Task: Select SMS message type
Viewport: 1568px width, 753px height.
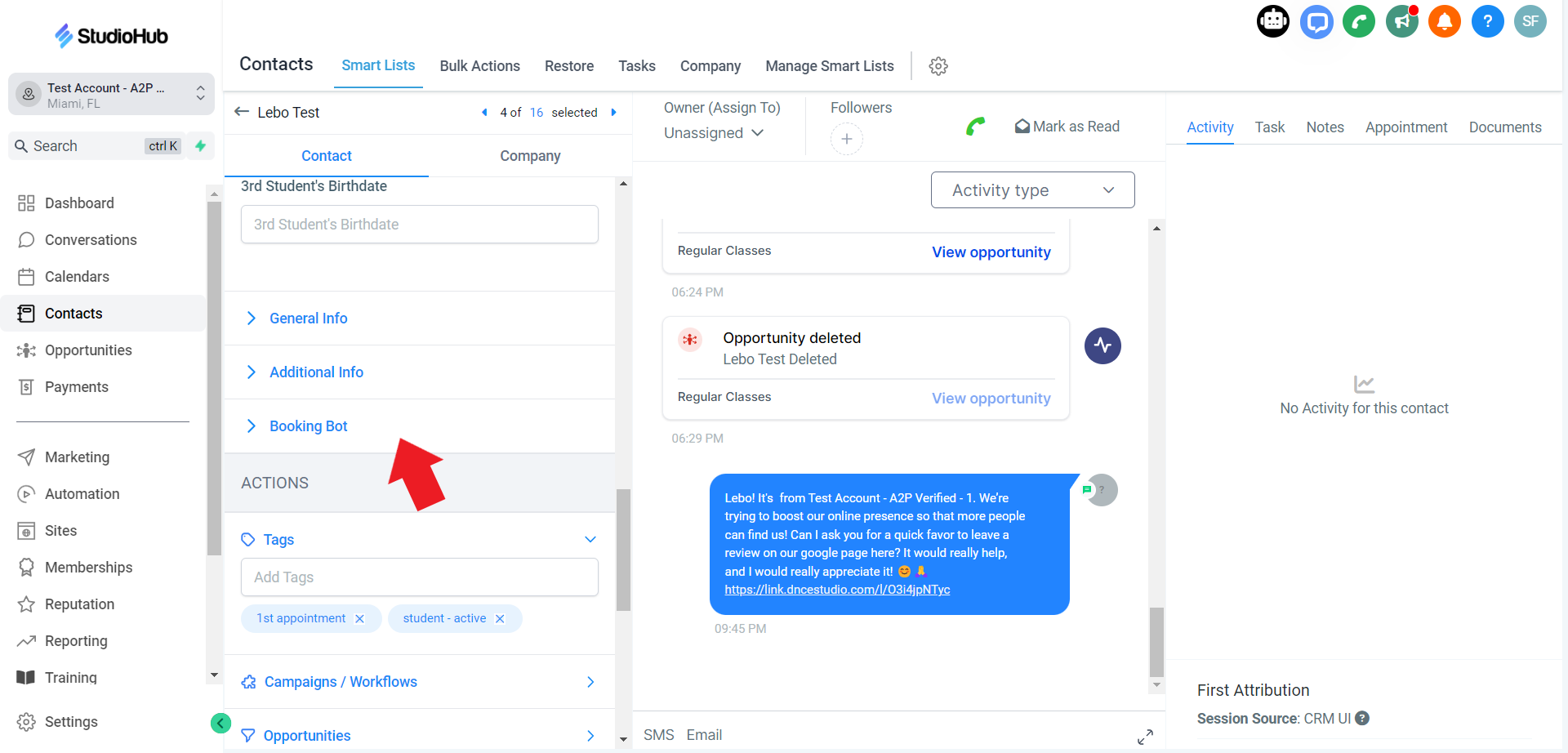Action: (x=658, y=735)
